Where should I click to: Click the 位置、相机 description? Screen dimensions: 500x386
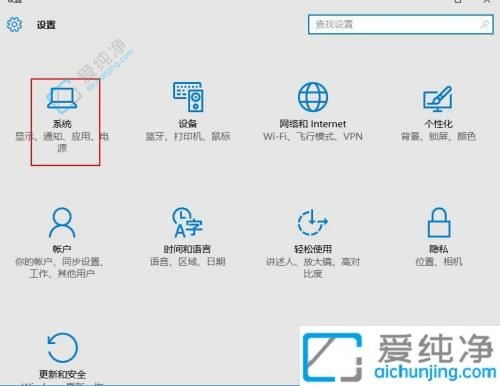pyautogui.click(x=439, y=262)
